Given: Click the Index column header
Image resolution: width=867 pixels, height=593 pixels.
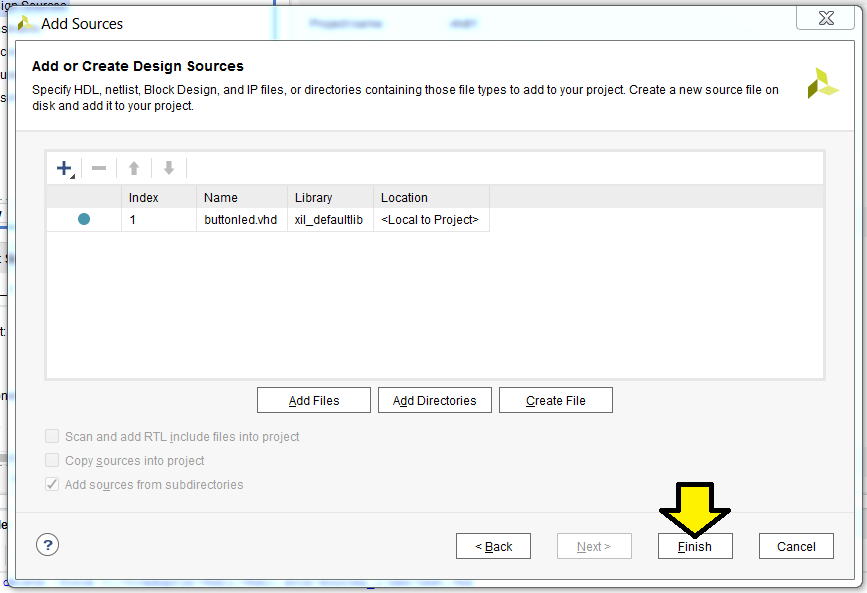Looking at the screenshot, I should [x=159, y=197].
